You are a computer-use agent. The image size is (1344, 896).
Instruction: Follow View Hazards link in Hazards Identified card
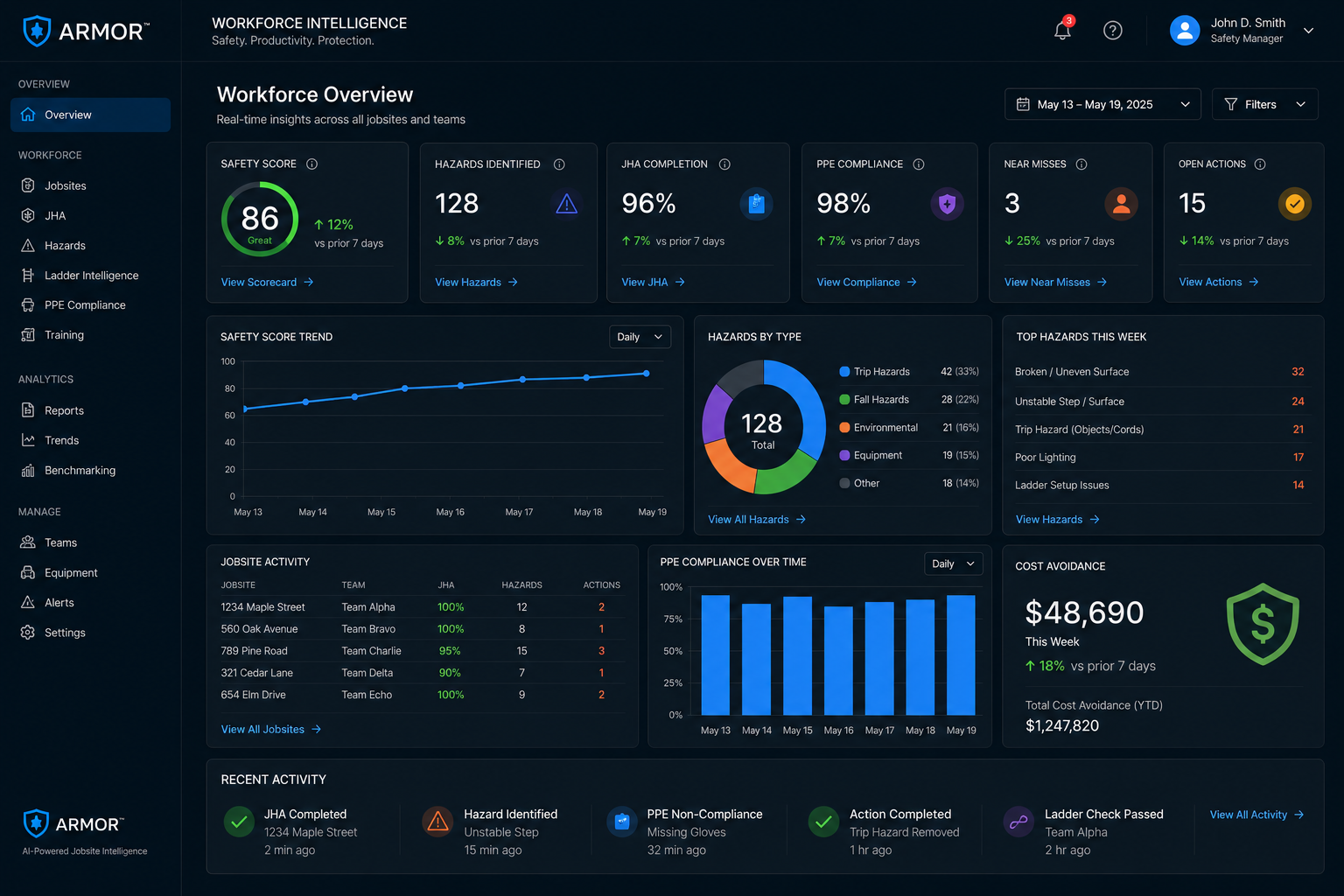click(x=476, y=282)
